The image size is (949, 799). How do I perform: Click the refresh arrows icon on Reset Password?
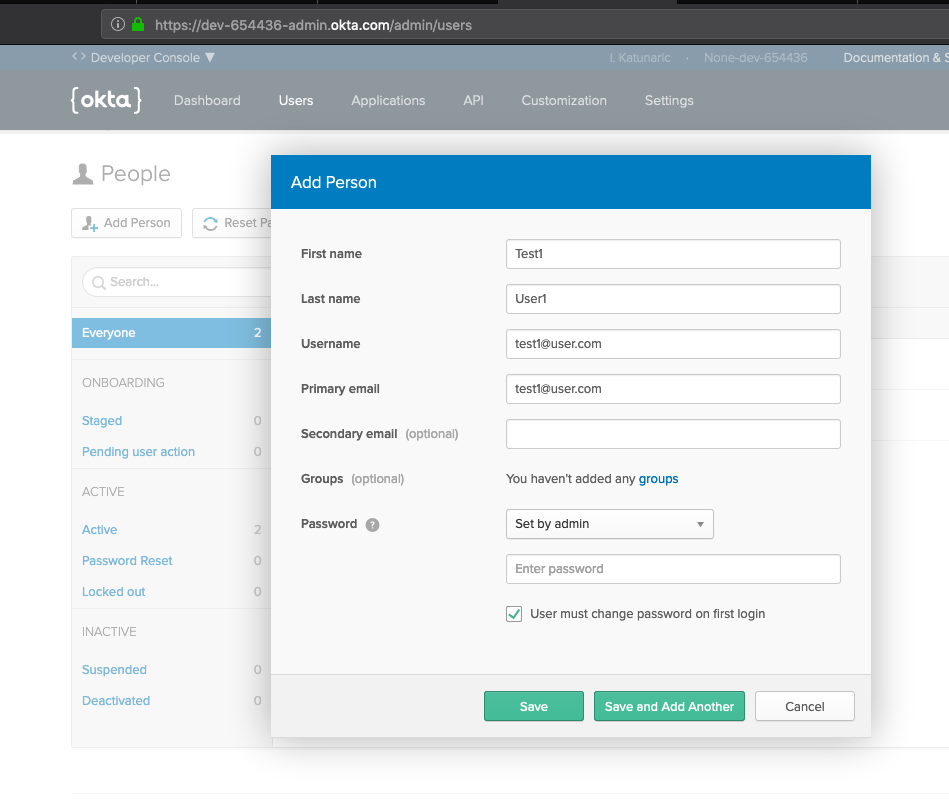[209, 222]
